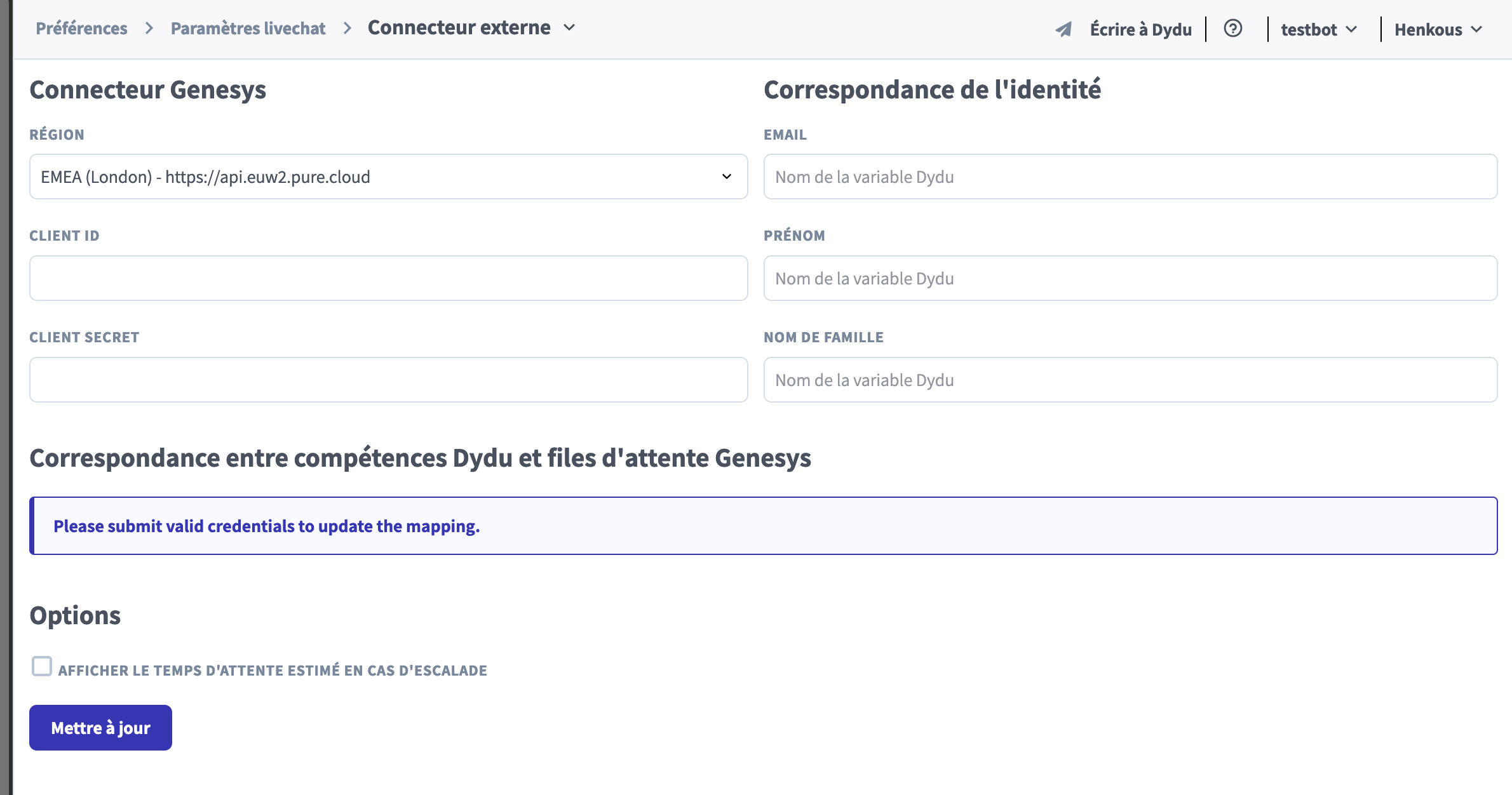Expand the Connecteur externe dropdown chevron
Viewport: 1512px width, 795px height.
click(570, 28)
